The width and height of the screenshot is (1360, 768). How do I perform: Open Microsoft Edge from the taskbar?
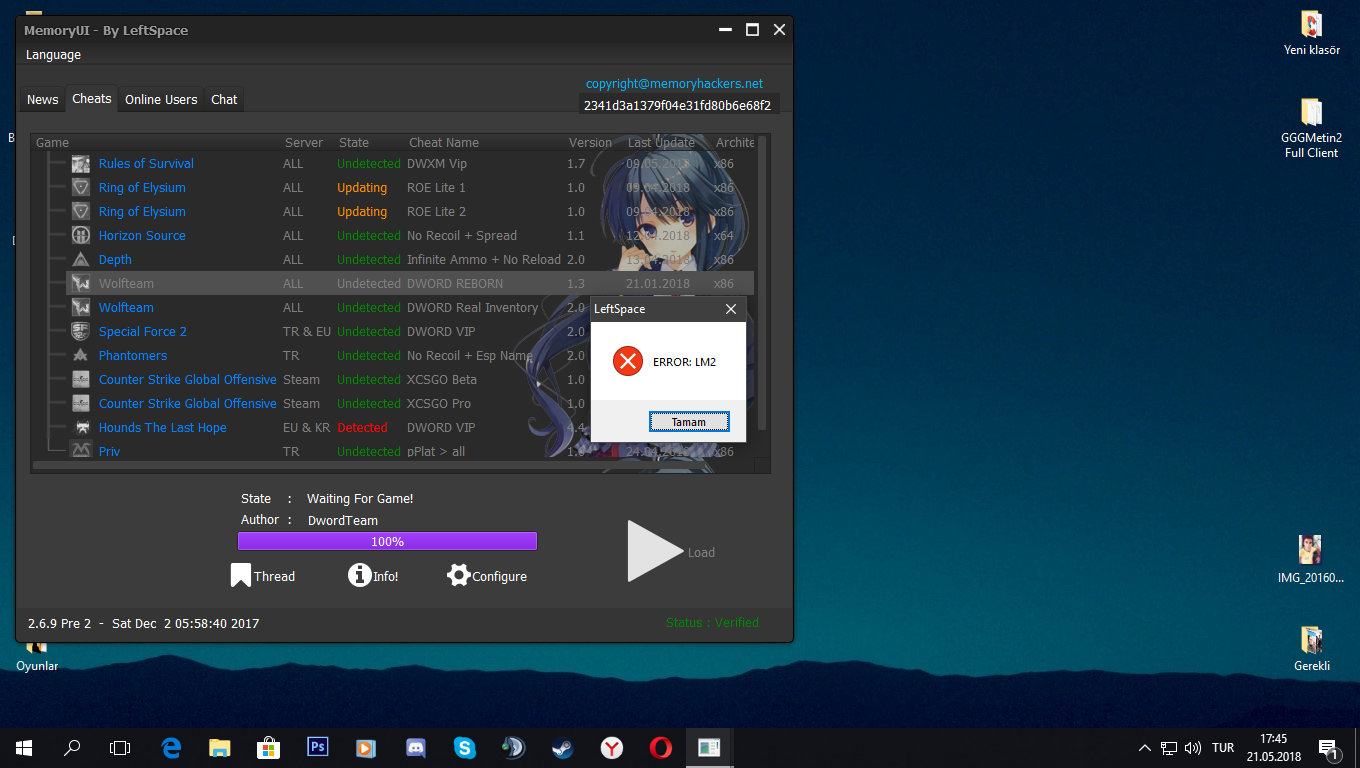(171, 747)
